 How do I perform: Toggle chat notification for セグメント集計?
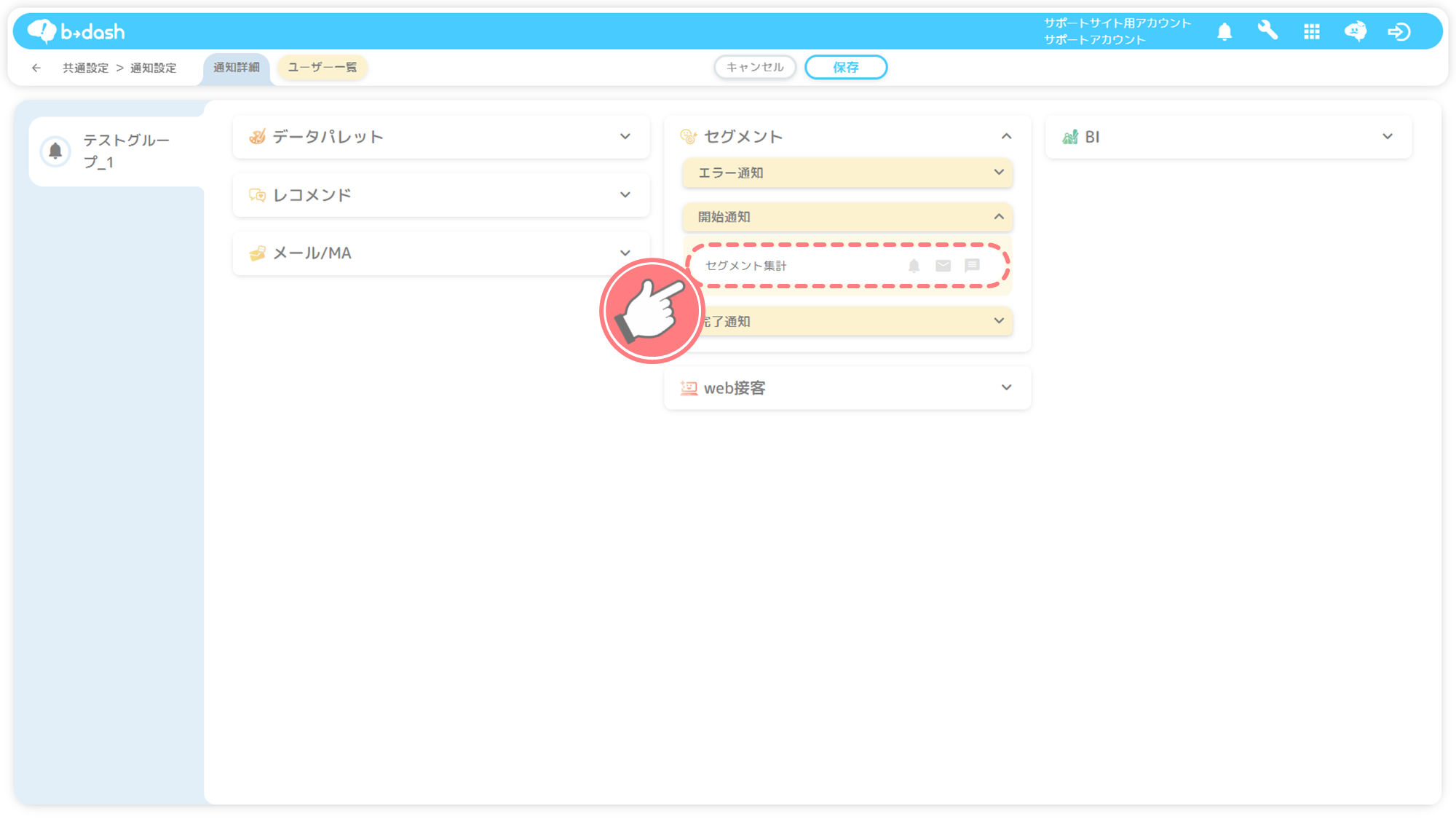point(972,266)
